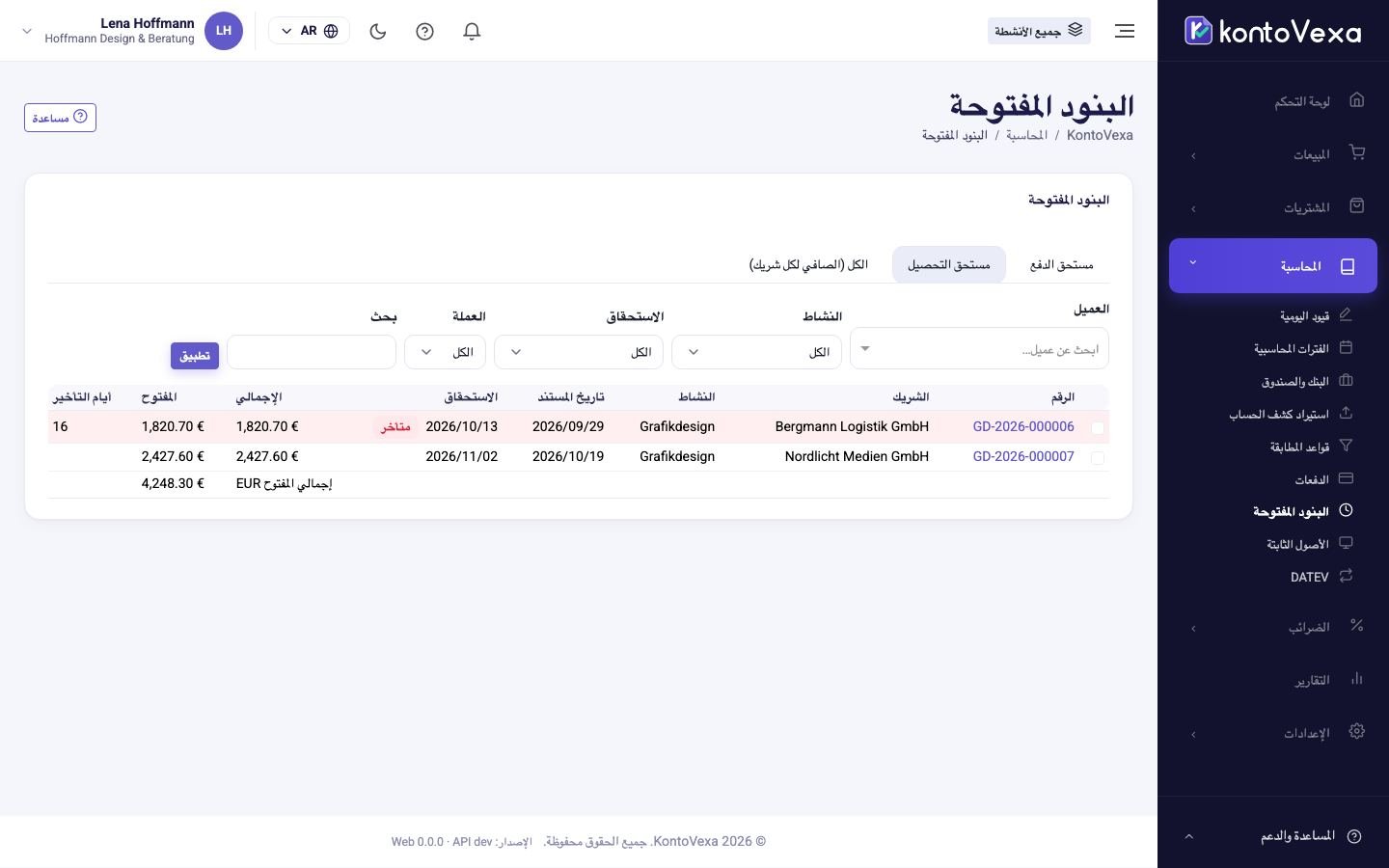Click the LH user avatar

point(224,31)
